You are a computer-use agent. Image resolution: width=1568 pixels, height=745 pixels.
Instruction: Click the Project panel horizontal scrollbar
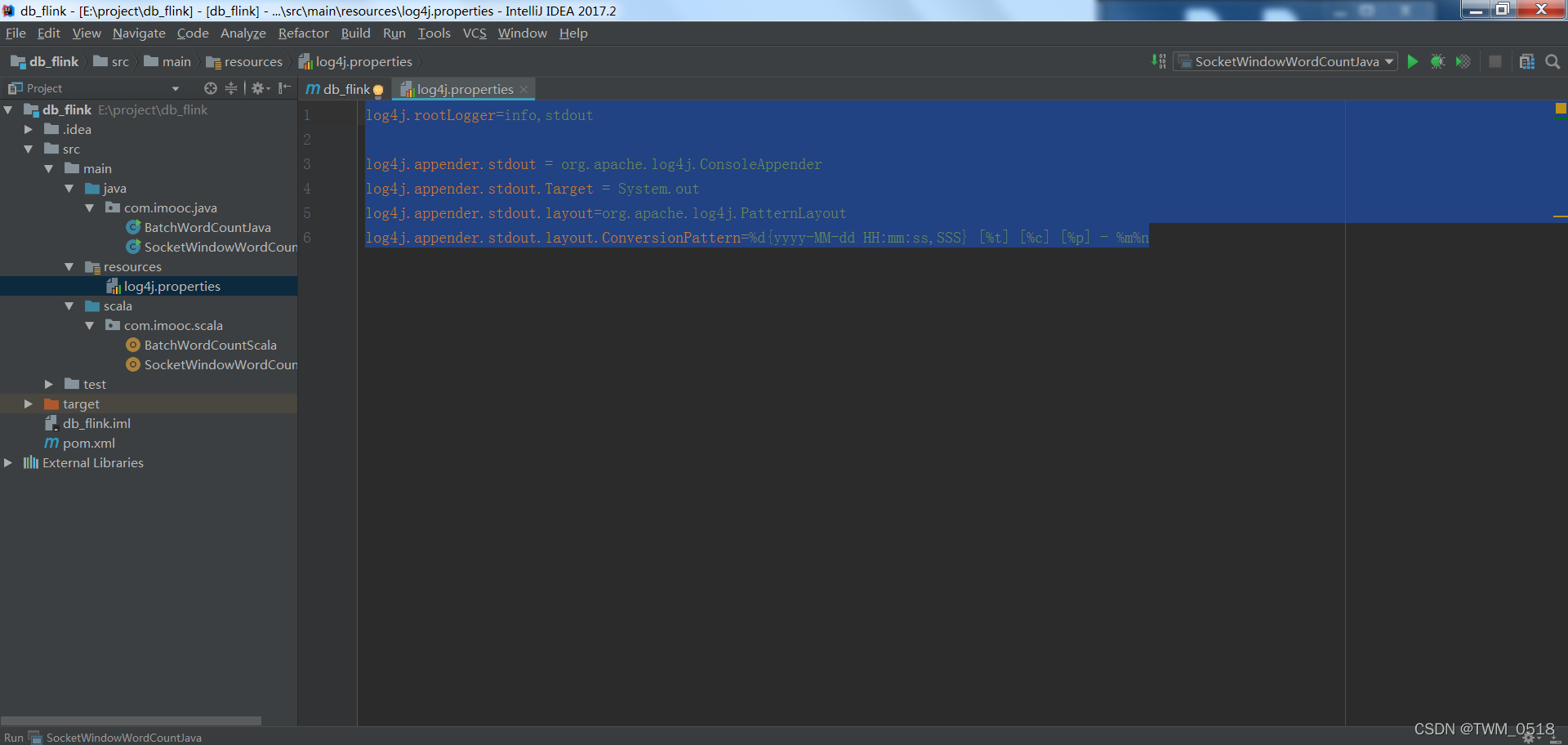[131, 721]
